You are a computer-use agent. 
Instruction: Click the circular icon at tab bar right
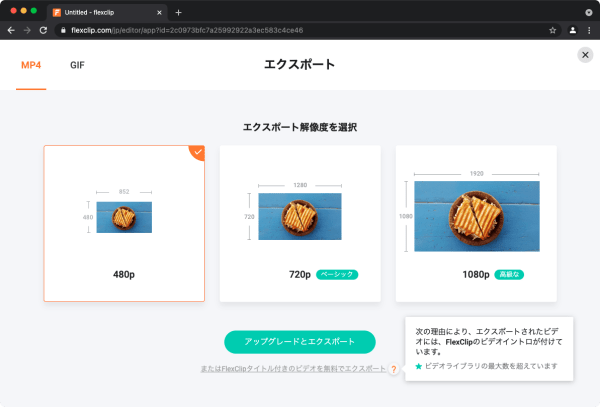point(589,13)
